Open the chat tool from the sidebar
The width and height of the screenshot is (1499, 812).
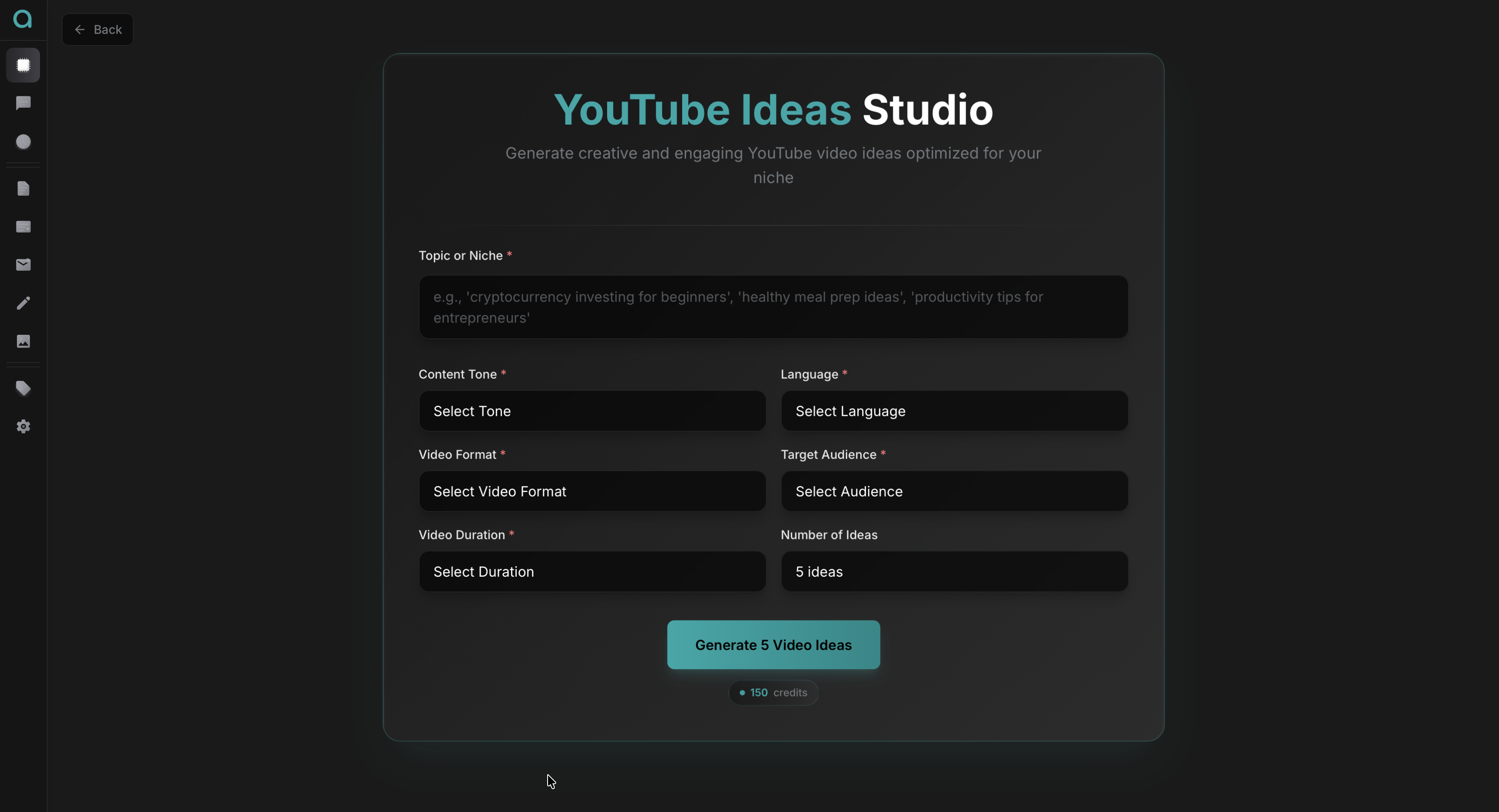point(23,103)
